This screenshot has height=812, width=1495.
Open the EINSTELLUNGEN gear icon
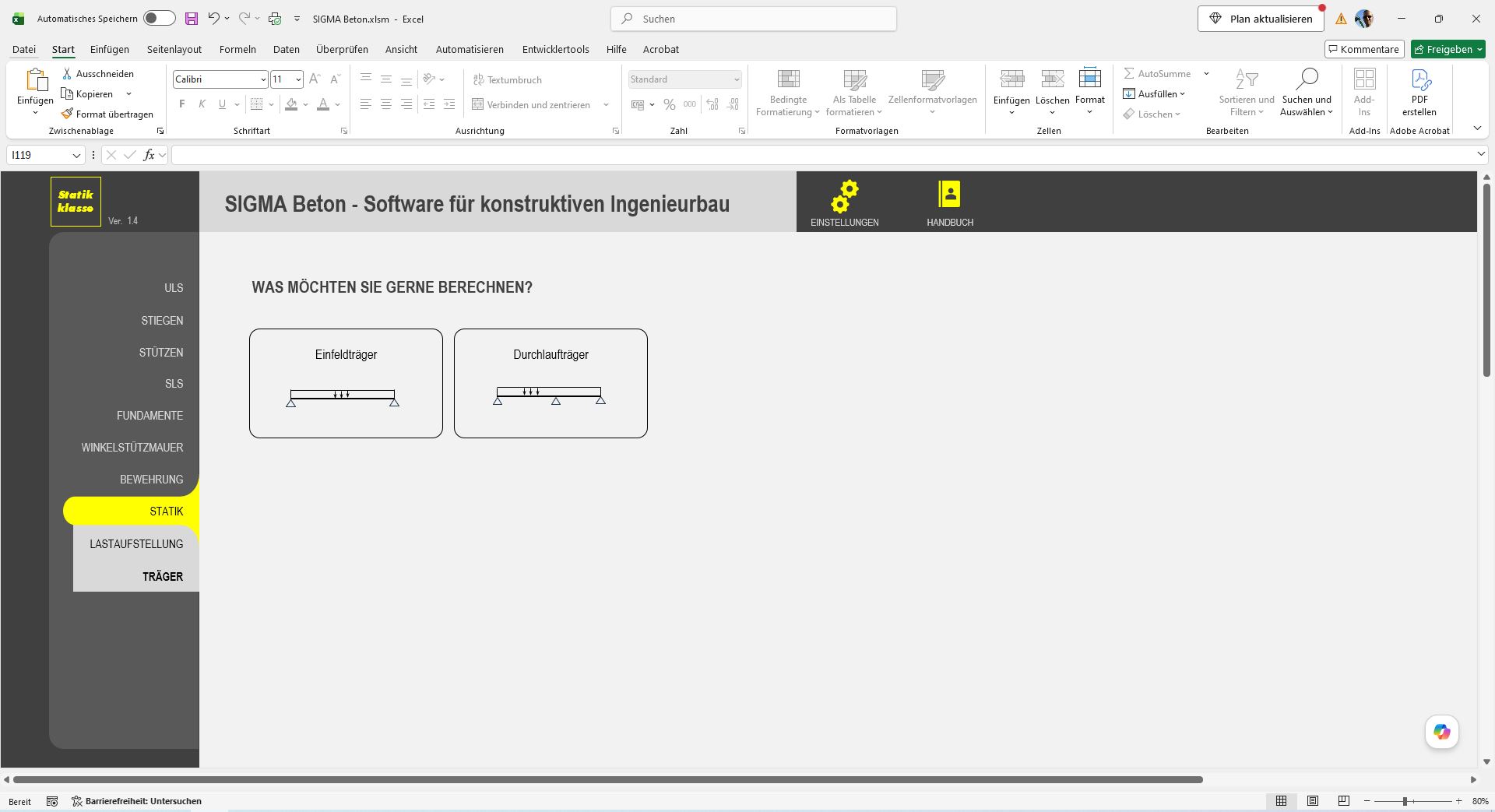pos(844,196)
